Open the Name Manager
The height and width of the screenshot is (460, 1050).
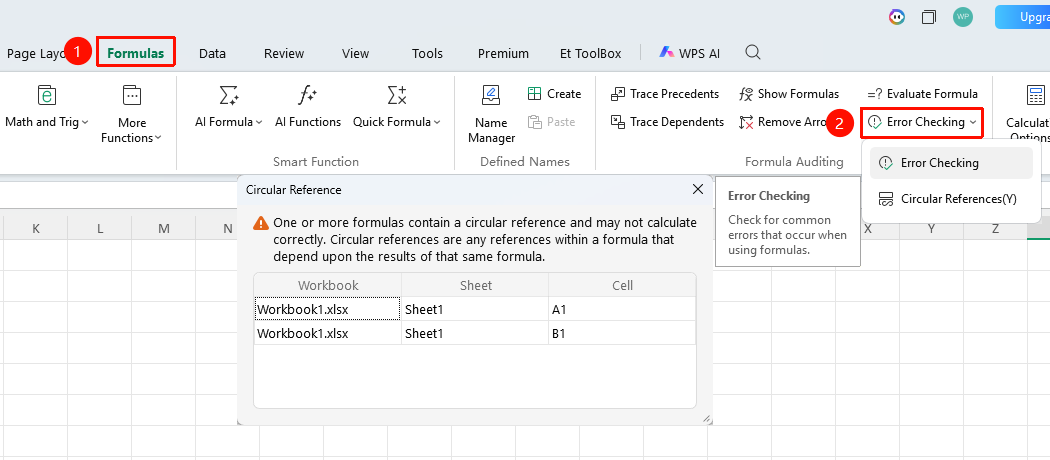click(x=491, y=114)
